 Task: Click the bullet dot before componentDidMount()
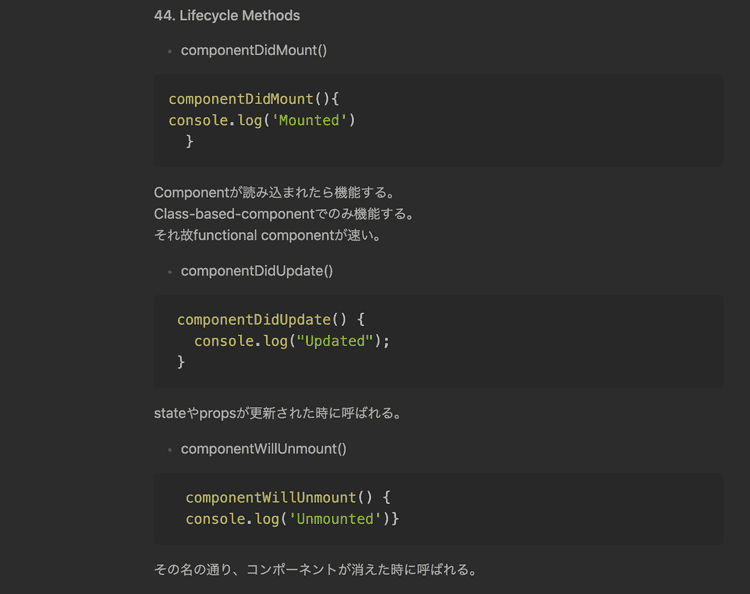170,51
